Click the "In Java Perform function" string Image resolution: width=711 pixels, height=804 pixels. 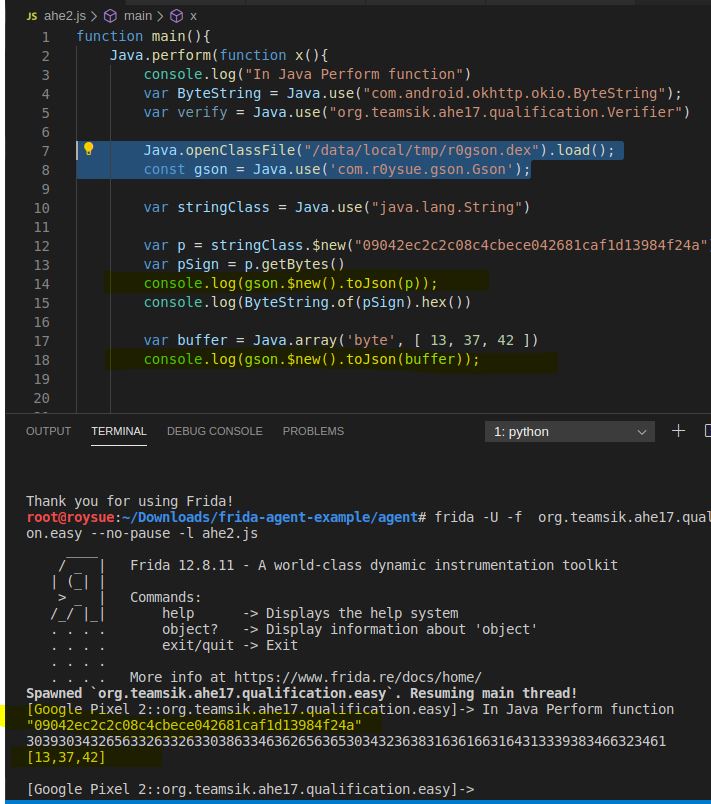click(x=353, y=74)
